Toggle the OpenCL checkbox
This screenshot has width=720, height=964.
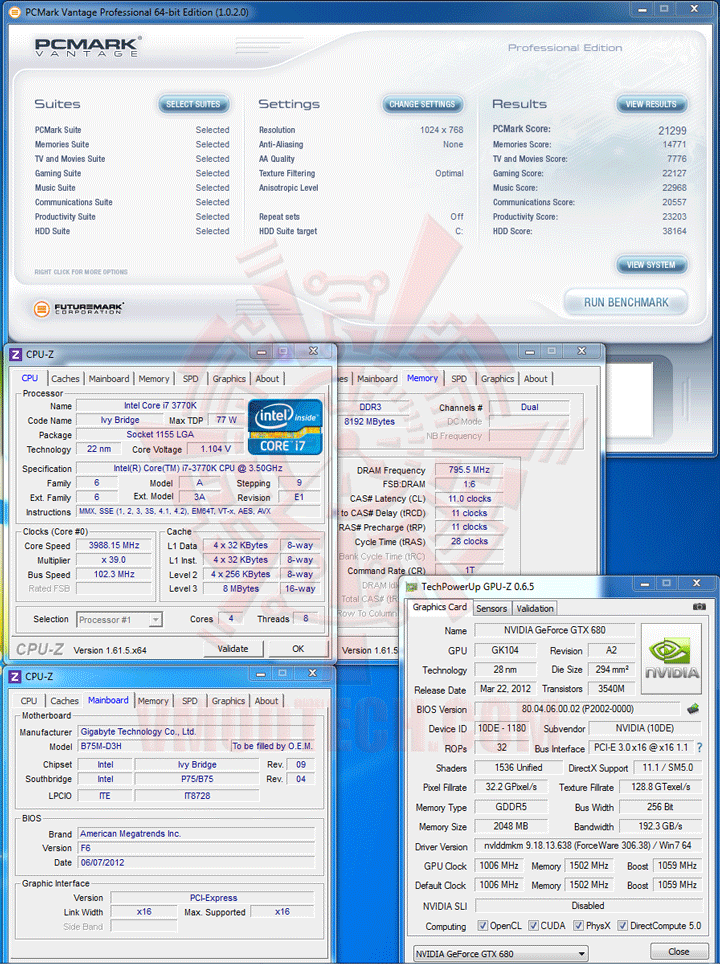483,925
